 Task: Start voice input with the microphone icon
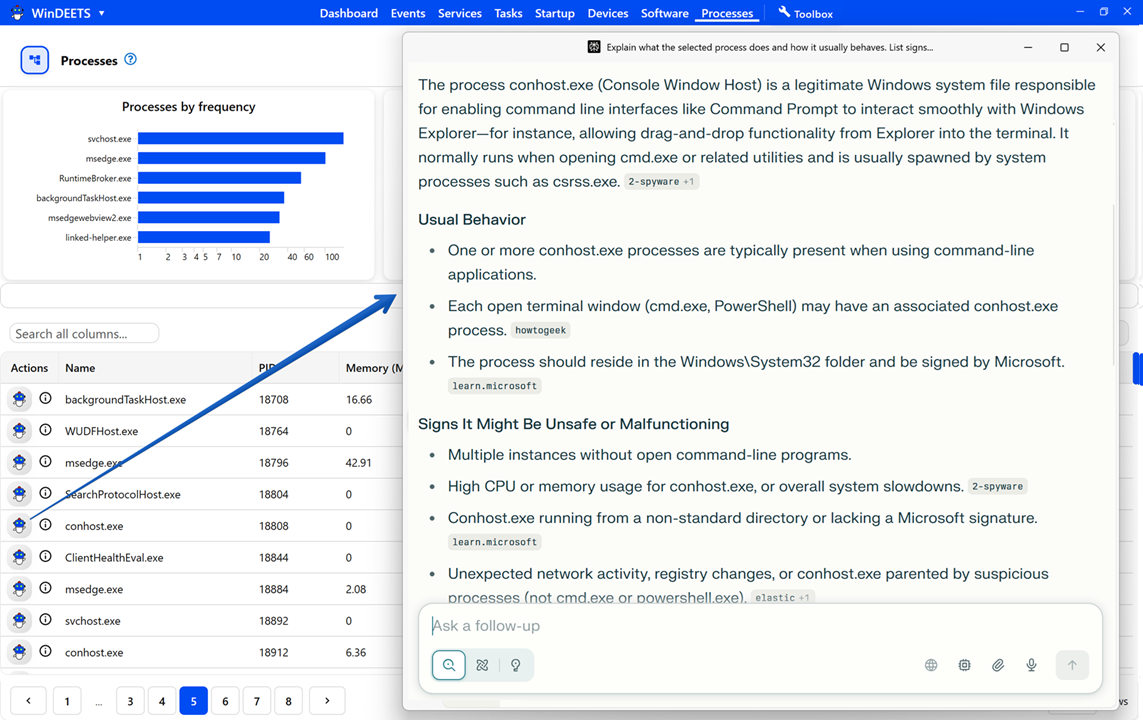click(x=1031, y=665)
